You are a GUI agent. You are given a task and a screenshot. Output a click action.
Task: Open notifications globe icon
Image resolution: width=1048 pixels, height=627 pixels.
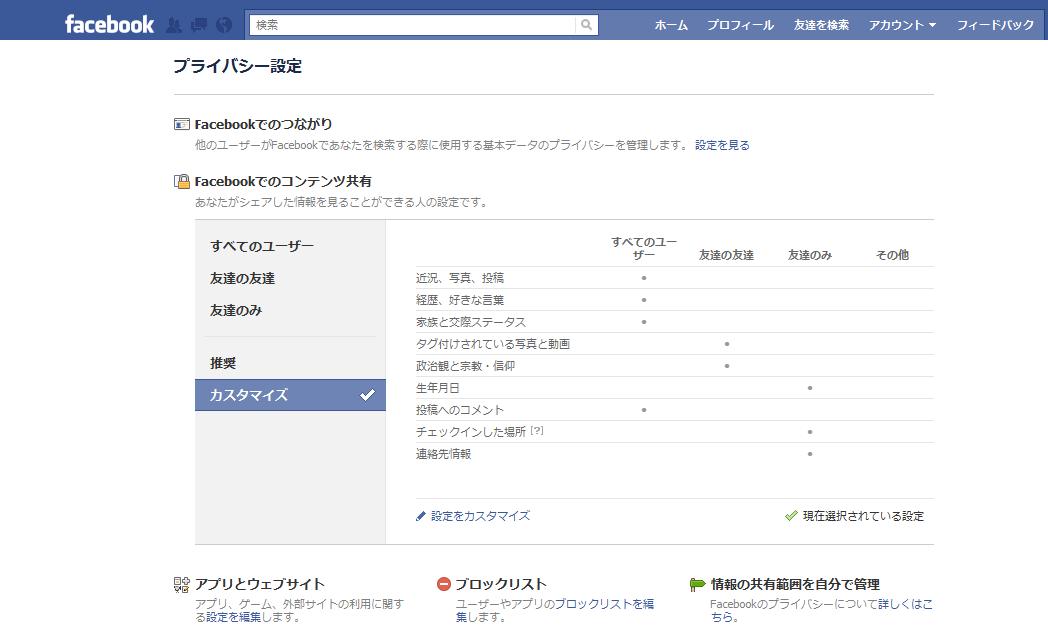(x=224, y=25)
